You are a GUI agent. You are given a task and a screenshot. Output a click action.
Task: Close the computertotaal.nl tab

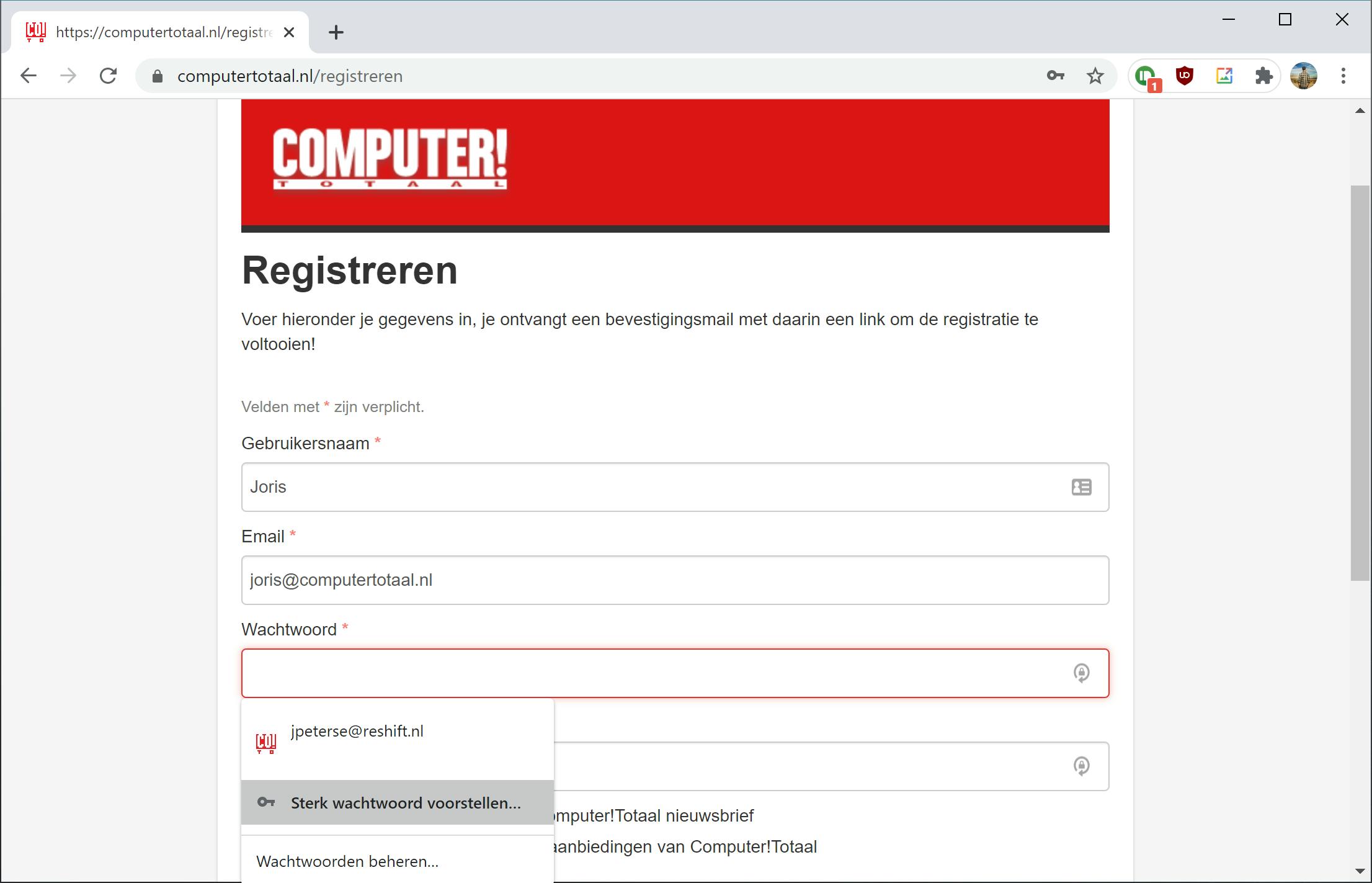pos(289,32)
